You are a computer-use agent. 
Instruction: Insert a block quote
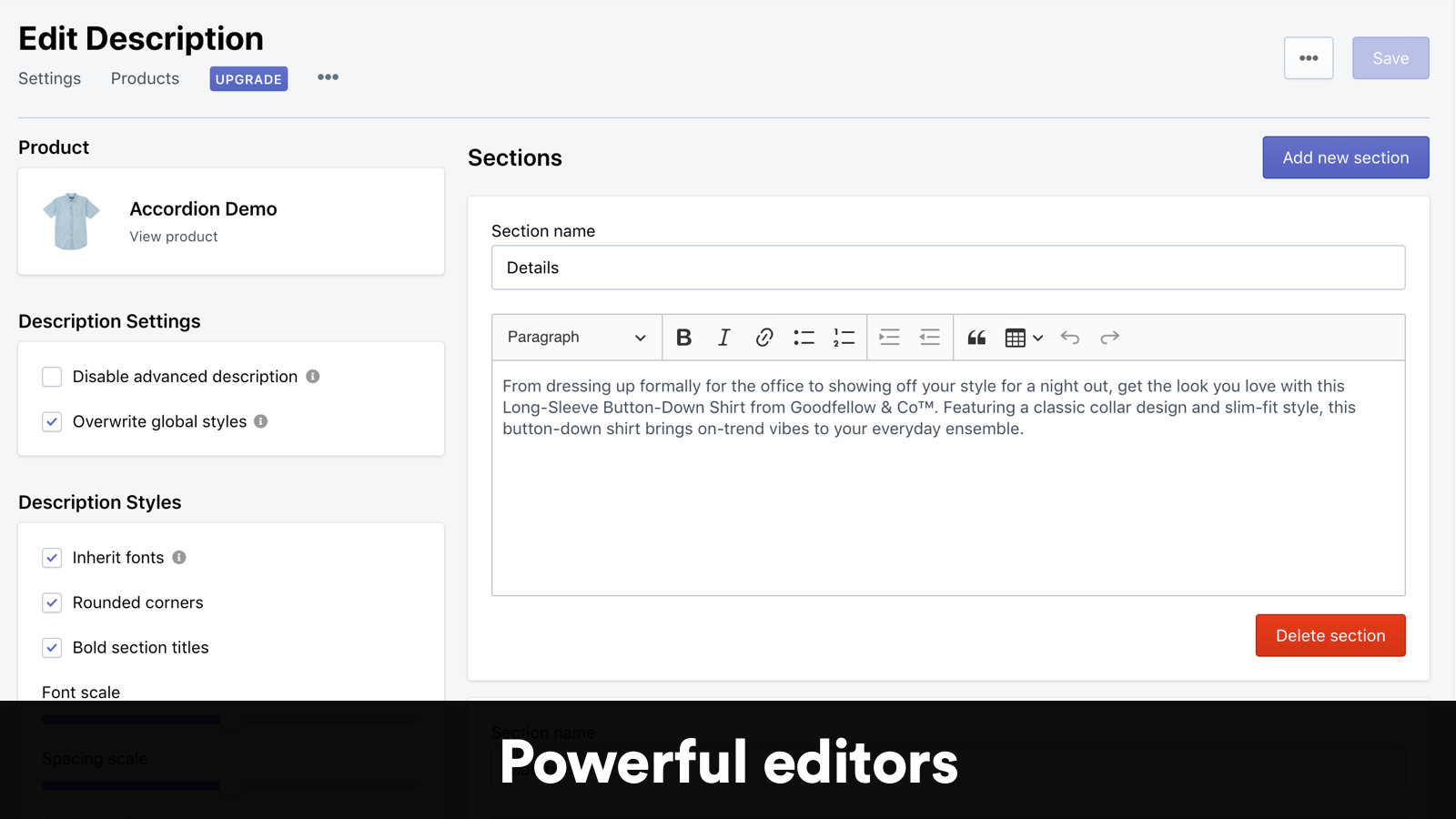[976, 337]
